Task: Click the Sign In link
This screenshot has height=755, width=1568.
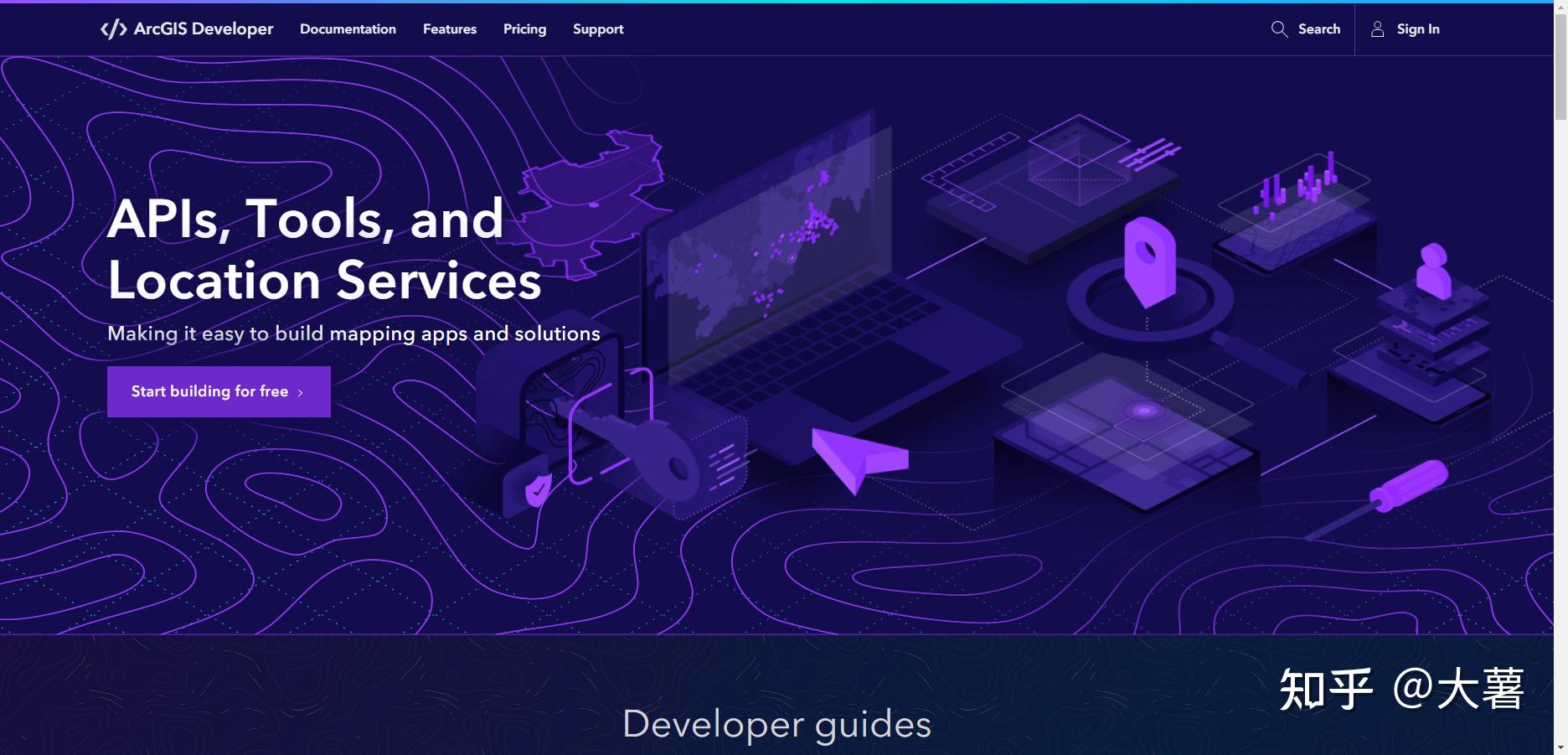Action: click(x=1418, y=29)
